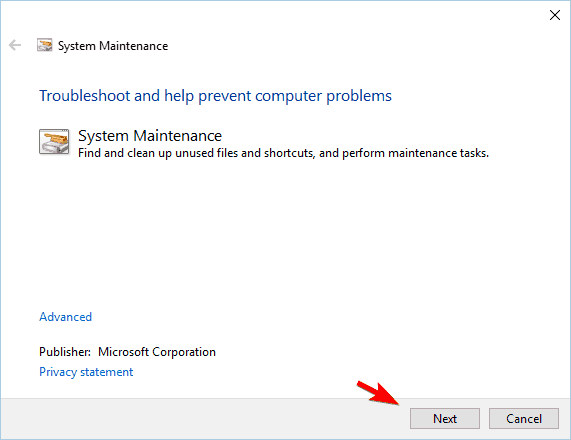571x440 pixels.
Task: Cancel the troubleshooter
Action: [524, 419]
